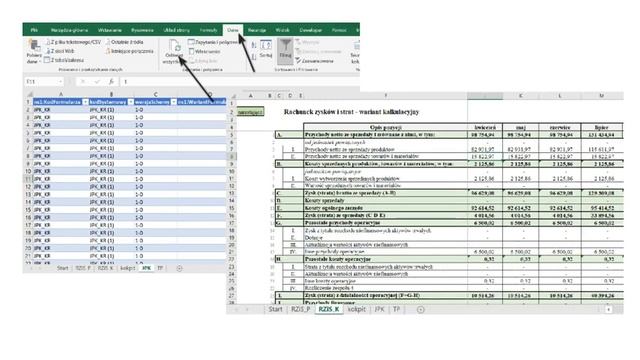Select the 'Koszty sprzedaży' row label
This screenshot has width=640, height=360.
pos(324,200)
